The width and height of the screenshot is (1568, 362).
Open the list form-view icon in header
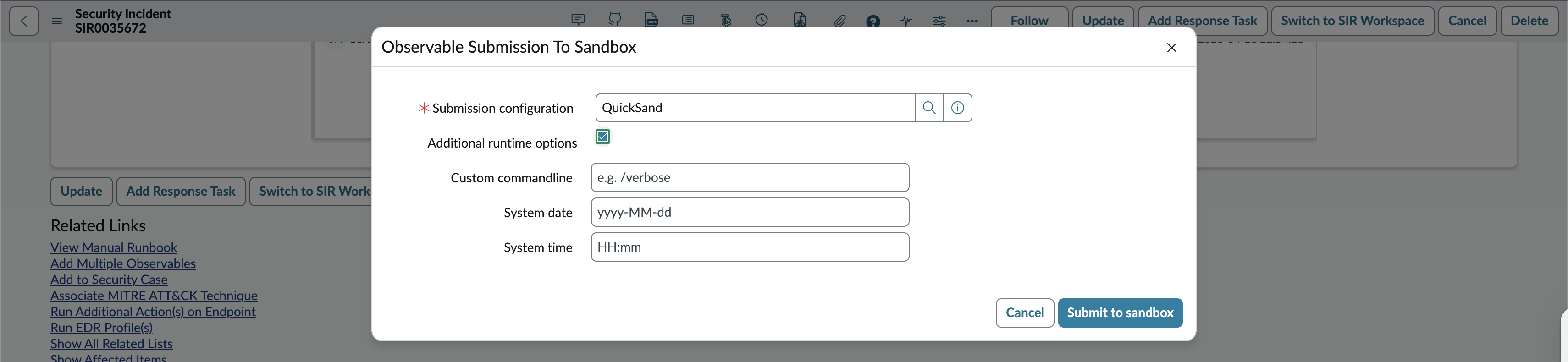tap(688, 20)
